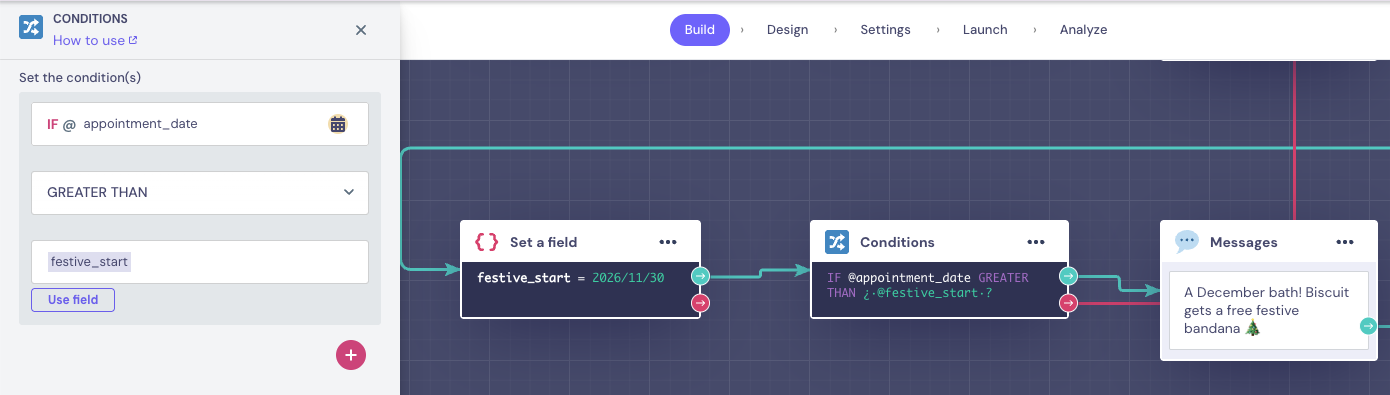
Task: Click the Conditions block title on canvas
Action: tap(897, 242)
